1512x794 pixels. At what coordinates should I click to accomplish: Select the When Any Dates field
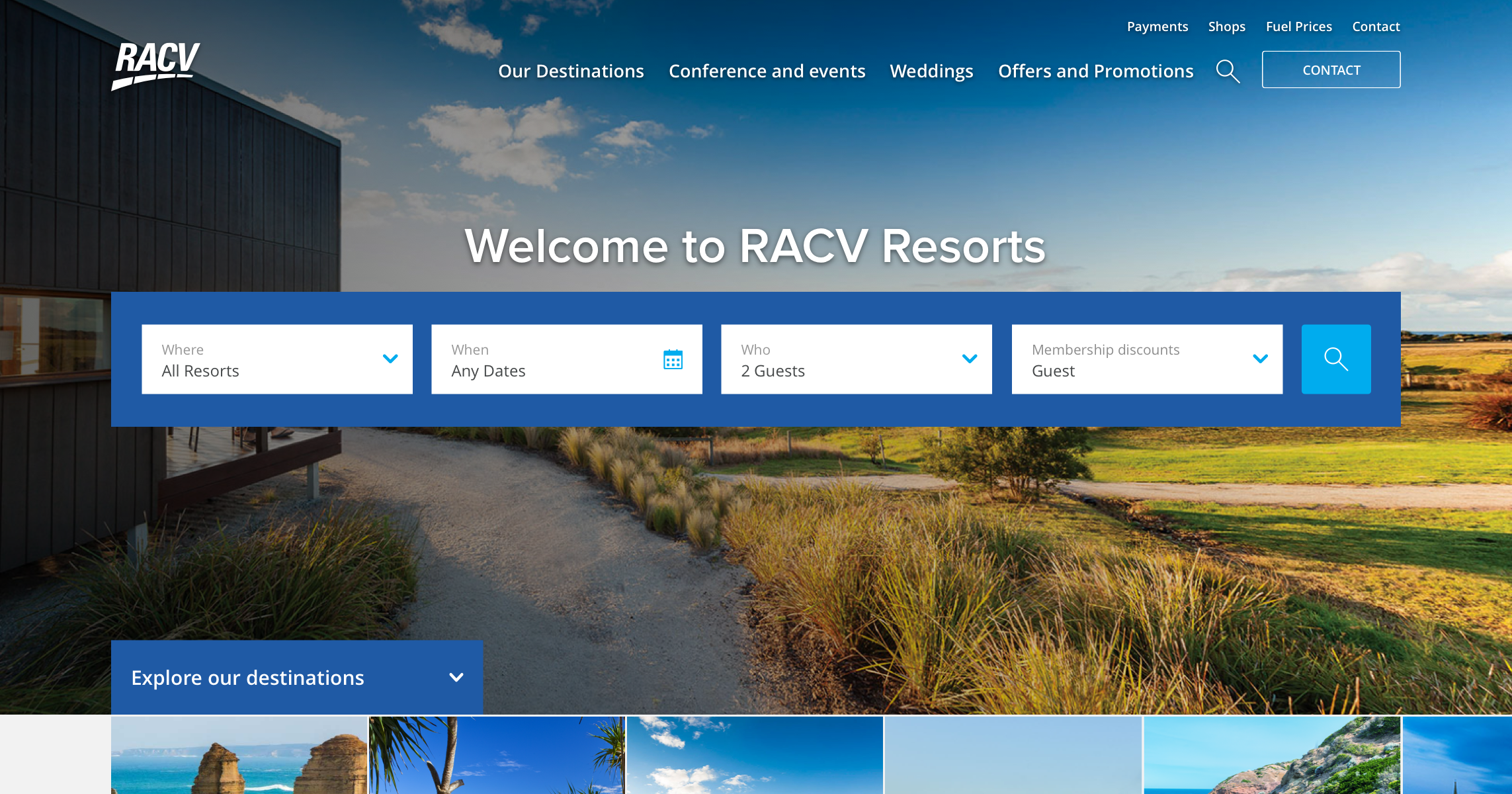[x=567, y=359]
